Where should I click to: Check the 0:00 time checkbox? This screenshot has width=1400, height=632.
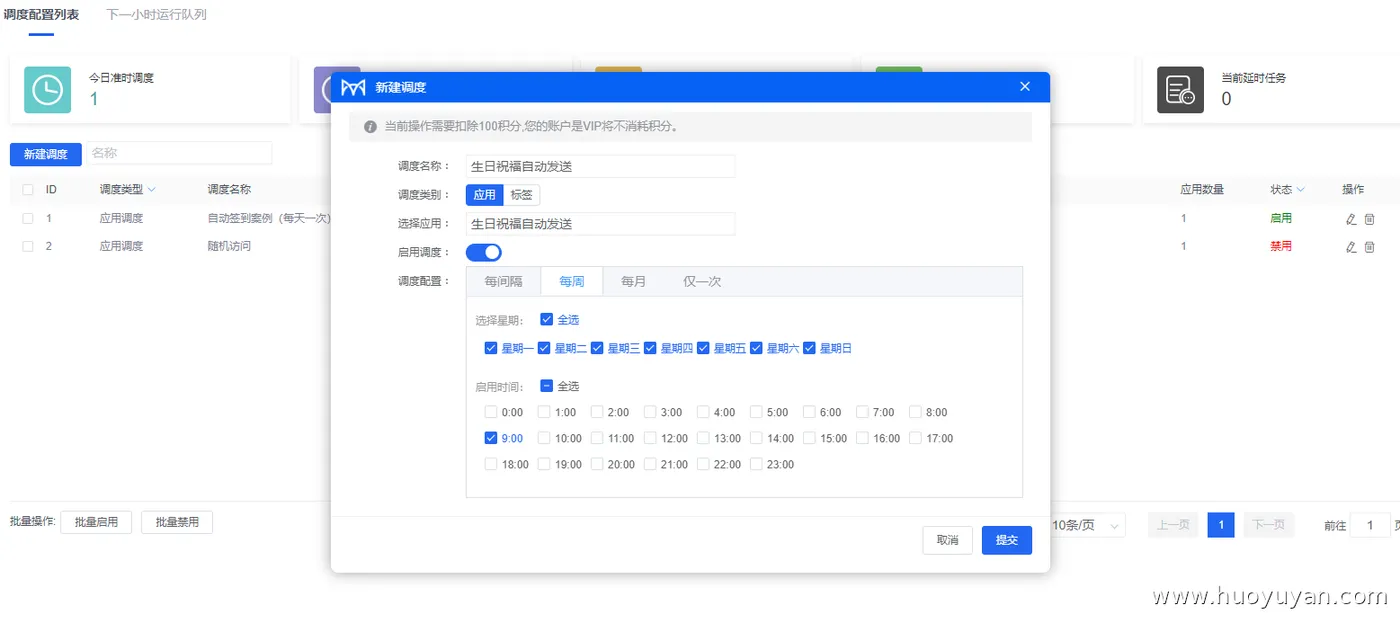(491, 412)
